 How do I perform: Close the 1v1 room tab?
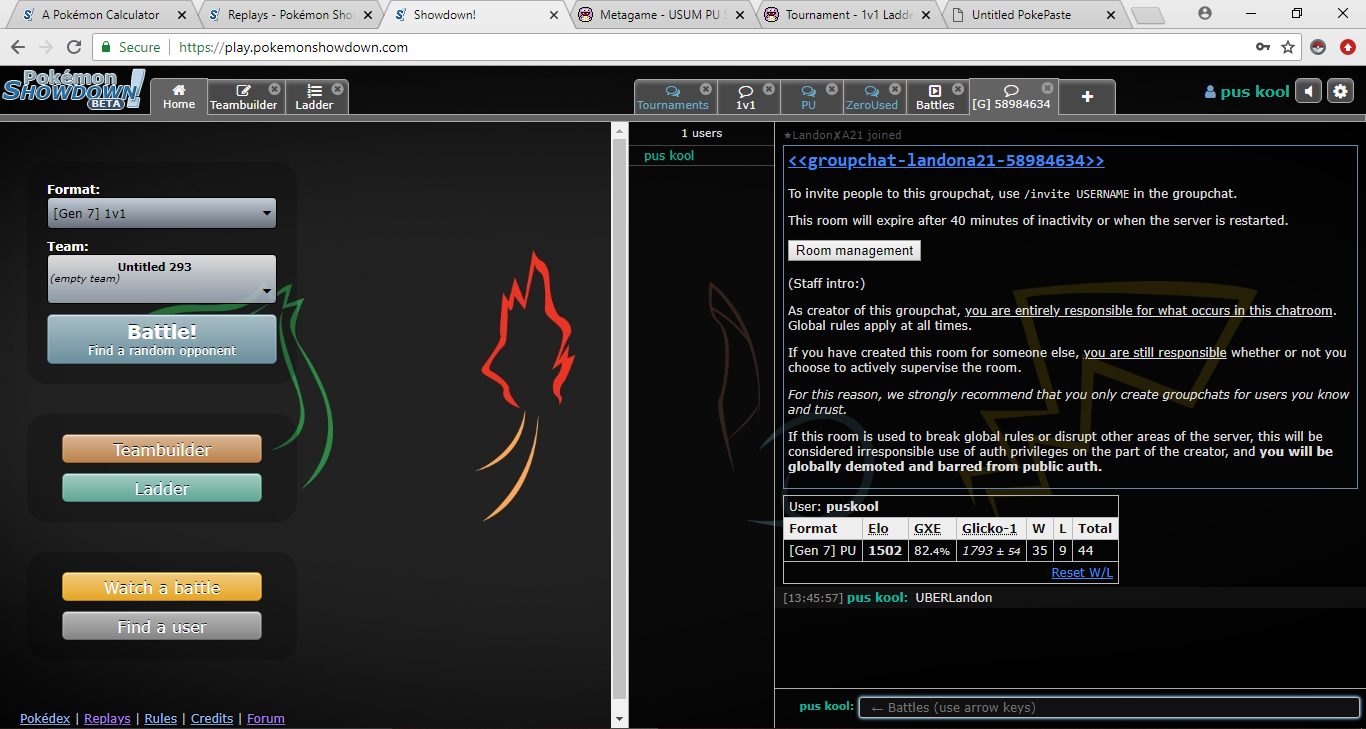(x=769, y=89)
